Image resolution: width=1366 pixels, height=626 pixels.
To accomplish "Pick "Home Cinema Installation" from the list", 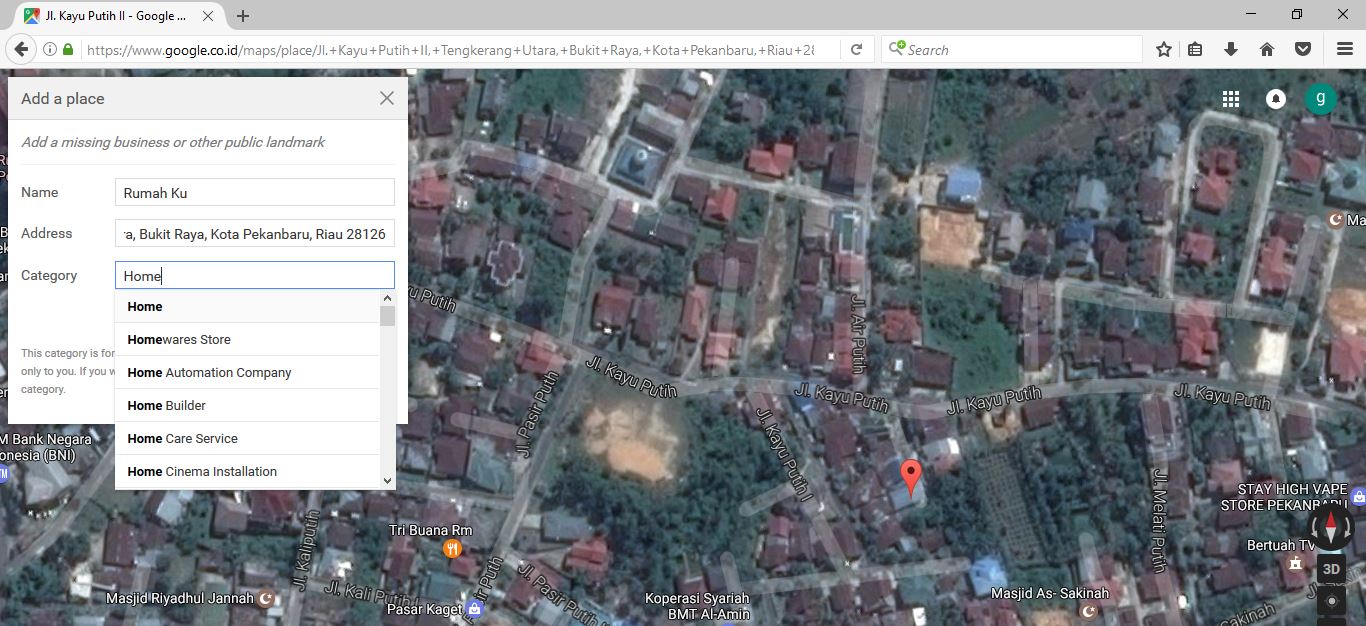I will (x=201, y=471).
